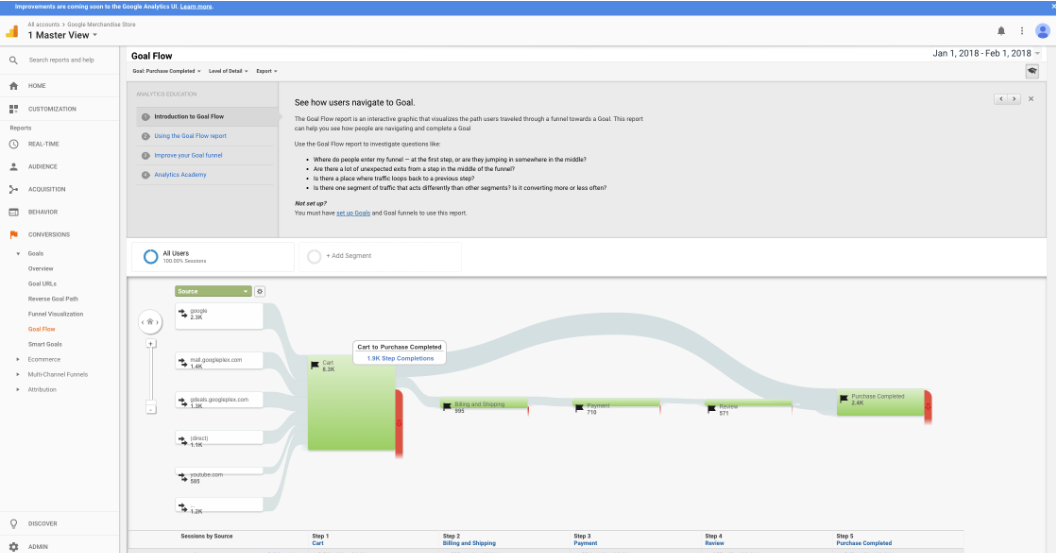1056x553 pixels.
Task: Open Smart Goals report
Action: [44, 344]
